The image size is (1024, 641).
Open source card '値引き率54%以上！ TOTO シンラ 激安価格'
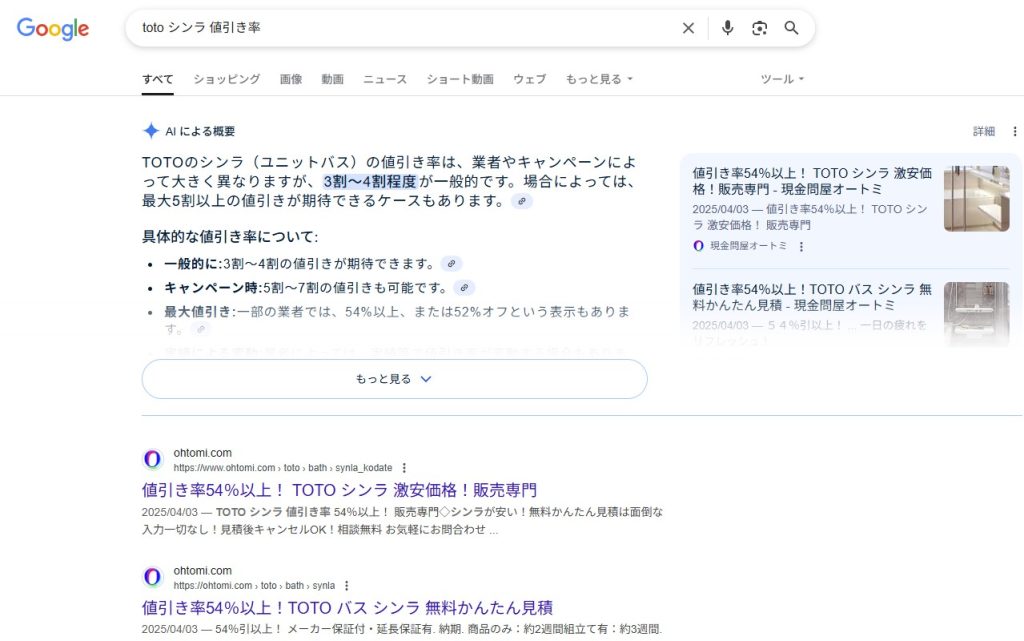click(812, 181)
